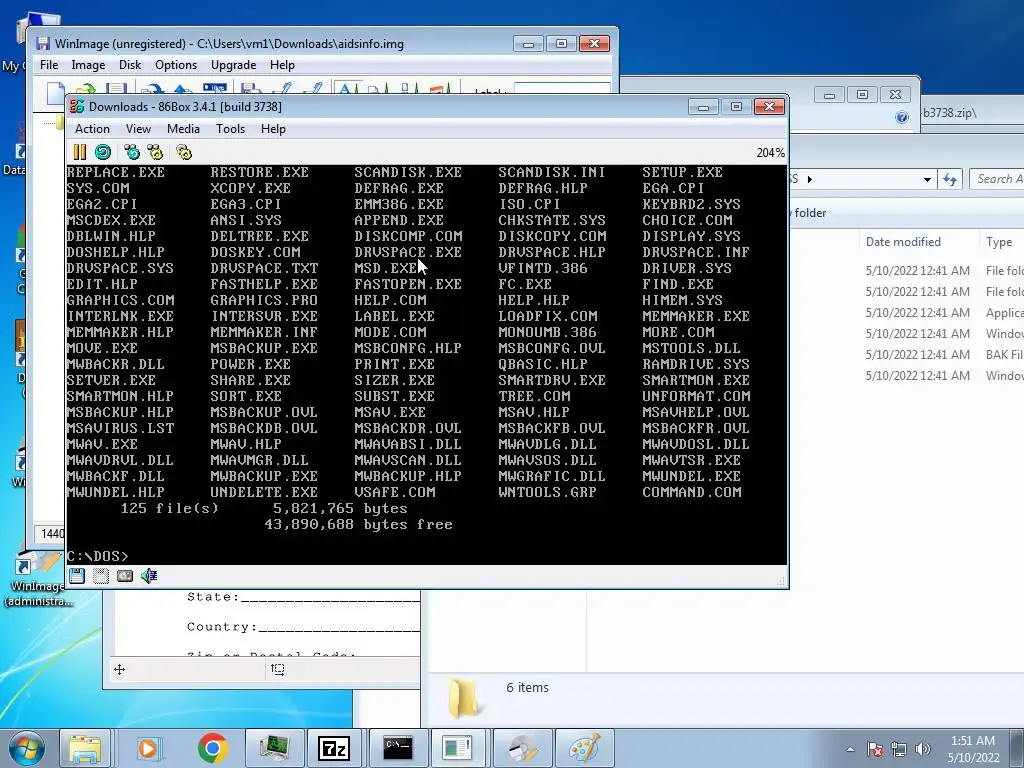Click the network tray icon
1024x768 pixels.
(899, 748)
